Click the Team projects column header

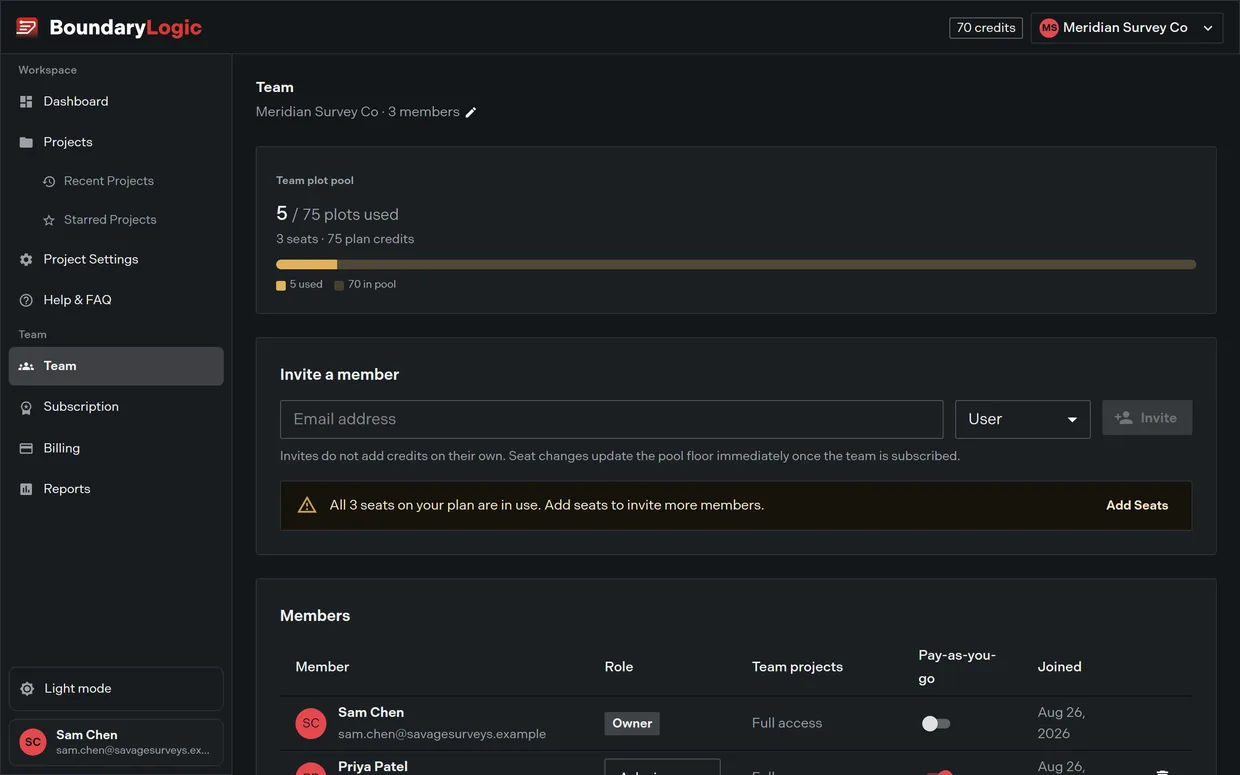[x=797, y=667]
